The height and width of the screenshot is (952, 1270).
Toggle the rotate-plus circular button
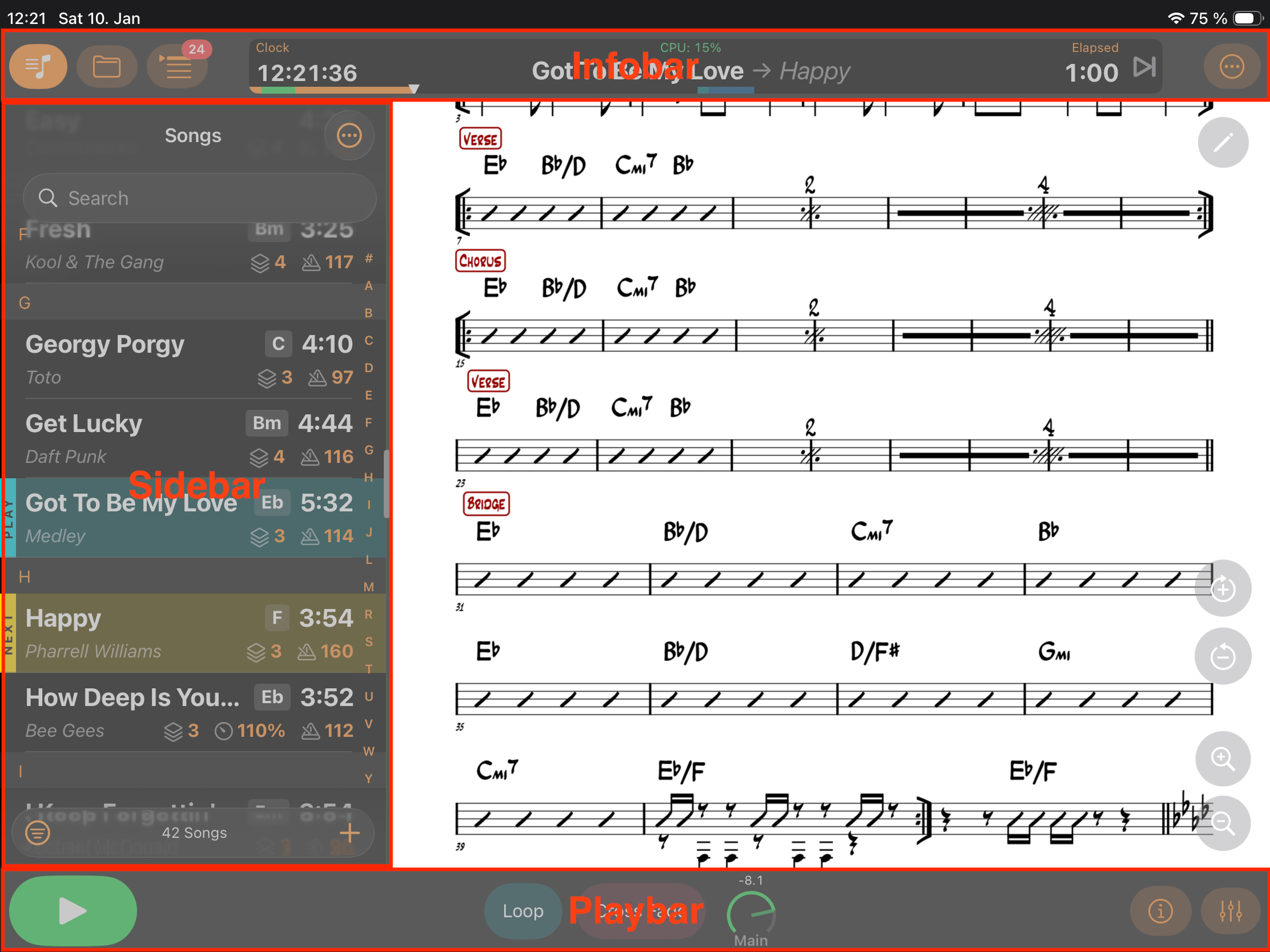(x=1223, y=589)
